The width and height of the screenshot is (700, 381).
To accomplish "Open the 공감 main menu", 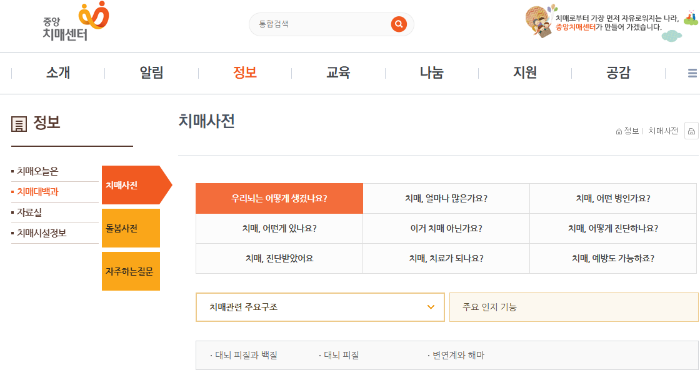I will point(618,72).
